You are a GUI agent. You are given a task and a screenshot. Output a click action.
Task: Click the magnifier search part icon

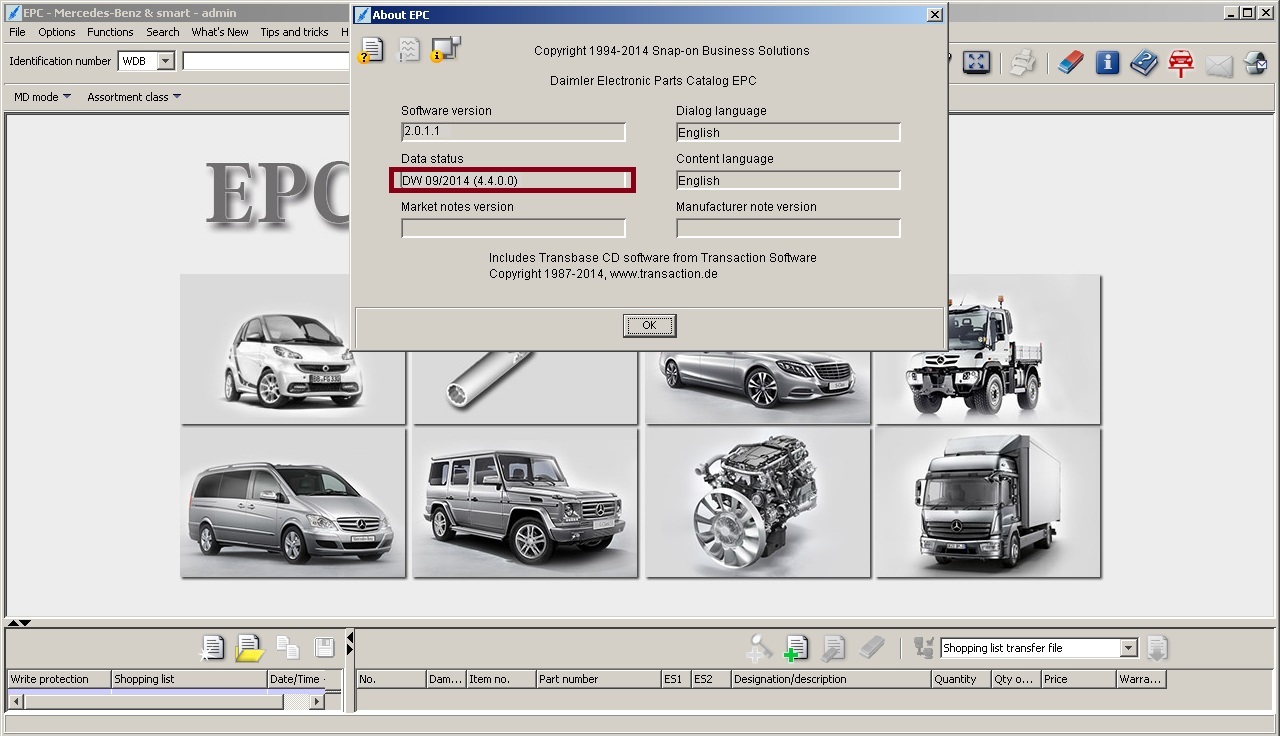759,648
